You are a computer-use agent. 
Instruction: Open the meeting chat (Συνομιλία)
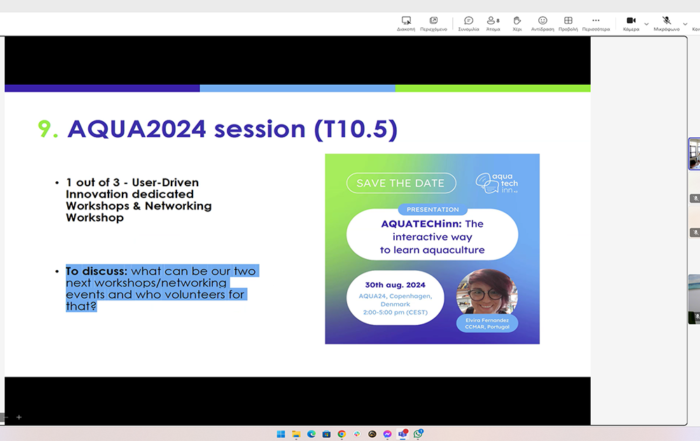coord(468,21)
